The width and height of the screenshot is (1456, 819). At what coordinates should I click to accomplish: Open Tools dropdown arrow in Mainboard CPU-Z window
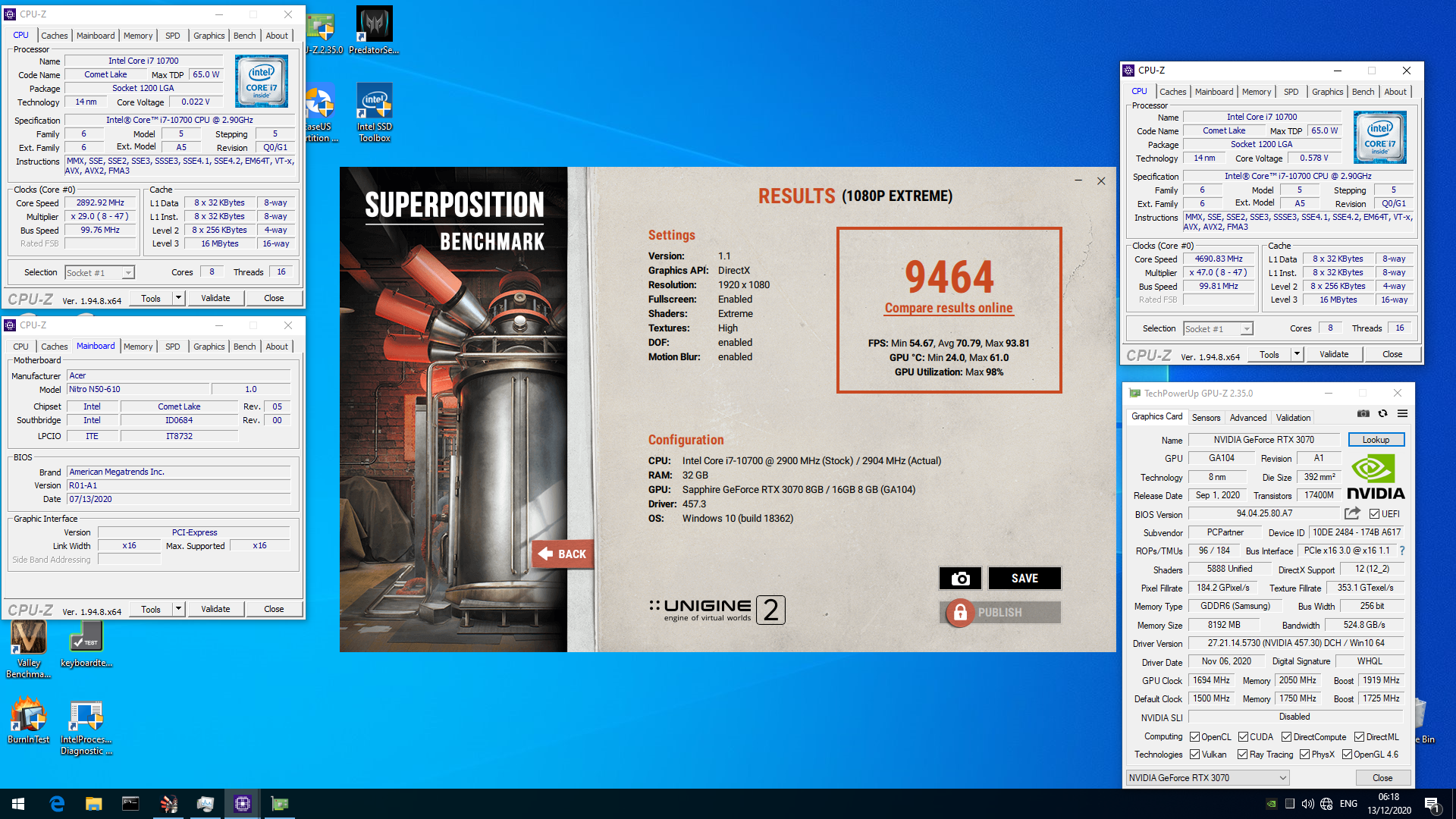[x=178, y=609]
